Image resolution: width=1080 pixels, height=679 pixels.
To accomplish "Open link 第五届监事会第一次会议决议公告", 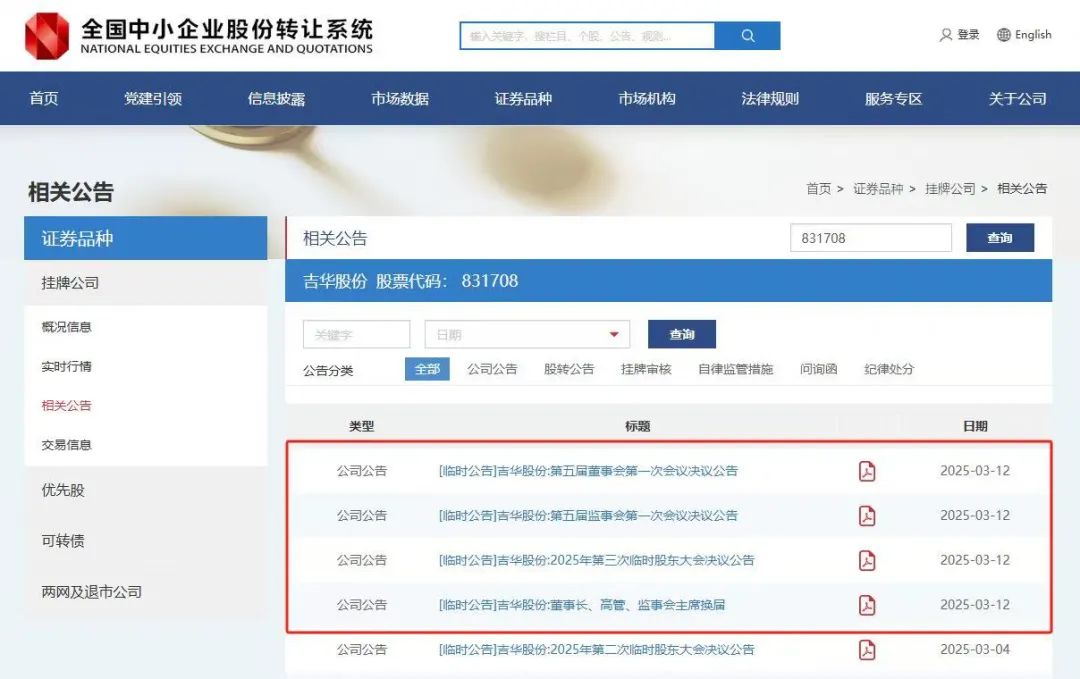I will pyautogui.click(x=588, y=516).
